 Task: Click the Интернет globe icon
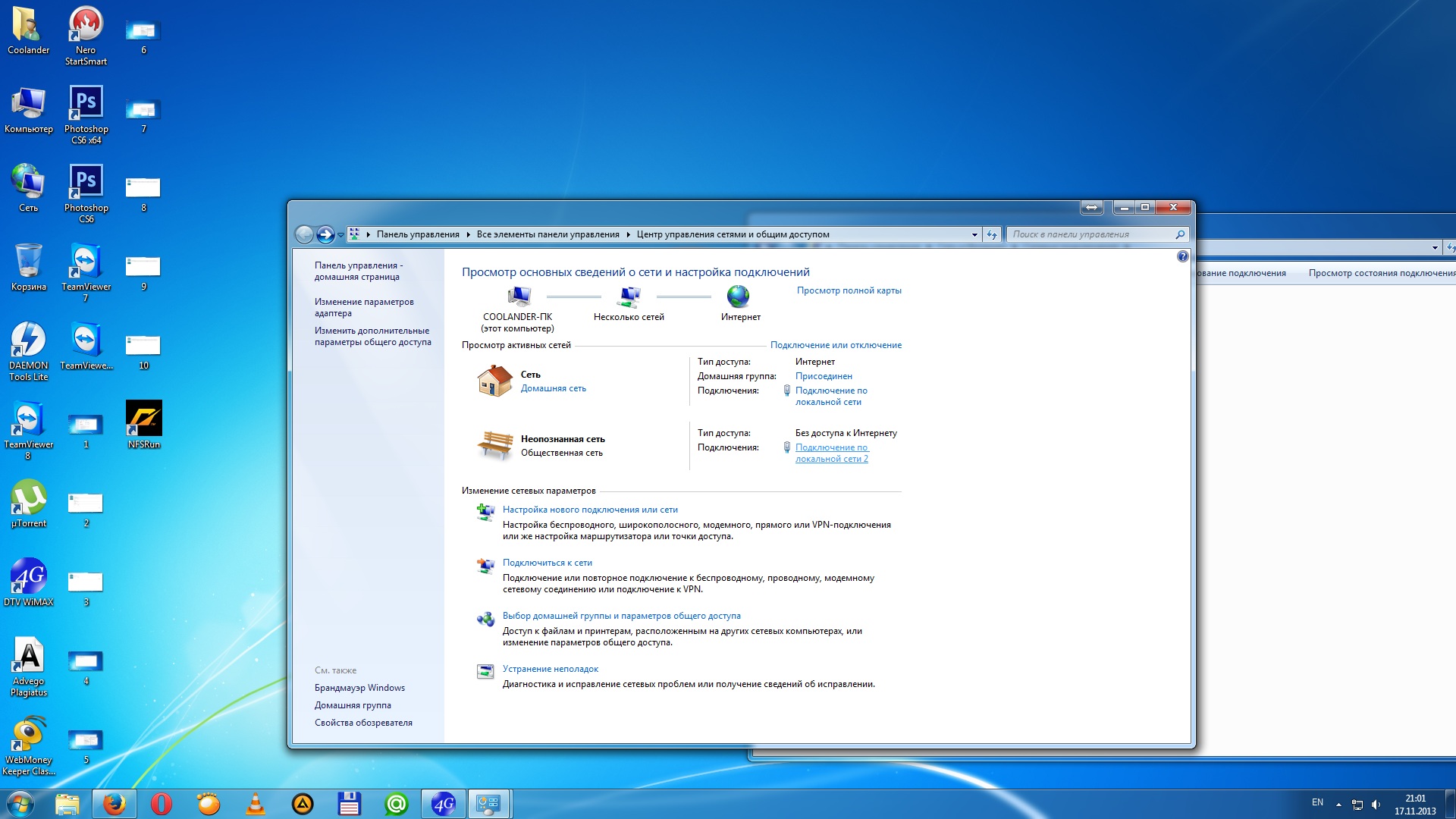click(x=738, y=296)
